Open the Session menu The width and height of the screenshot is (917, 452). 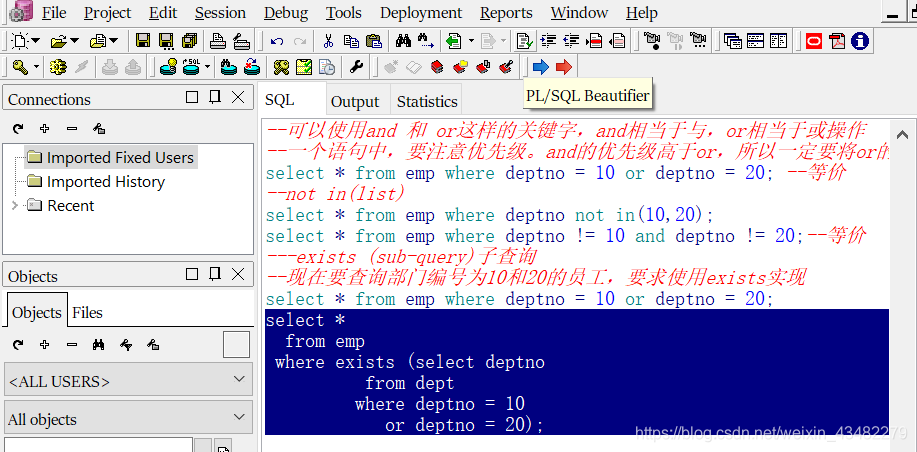point(220,13)
